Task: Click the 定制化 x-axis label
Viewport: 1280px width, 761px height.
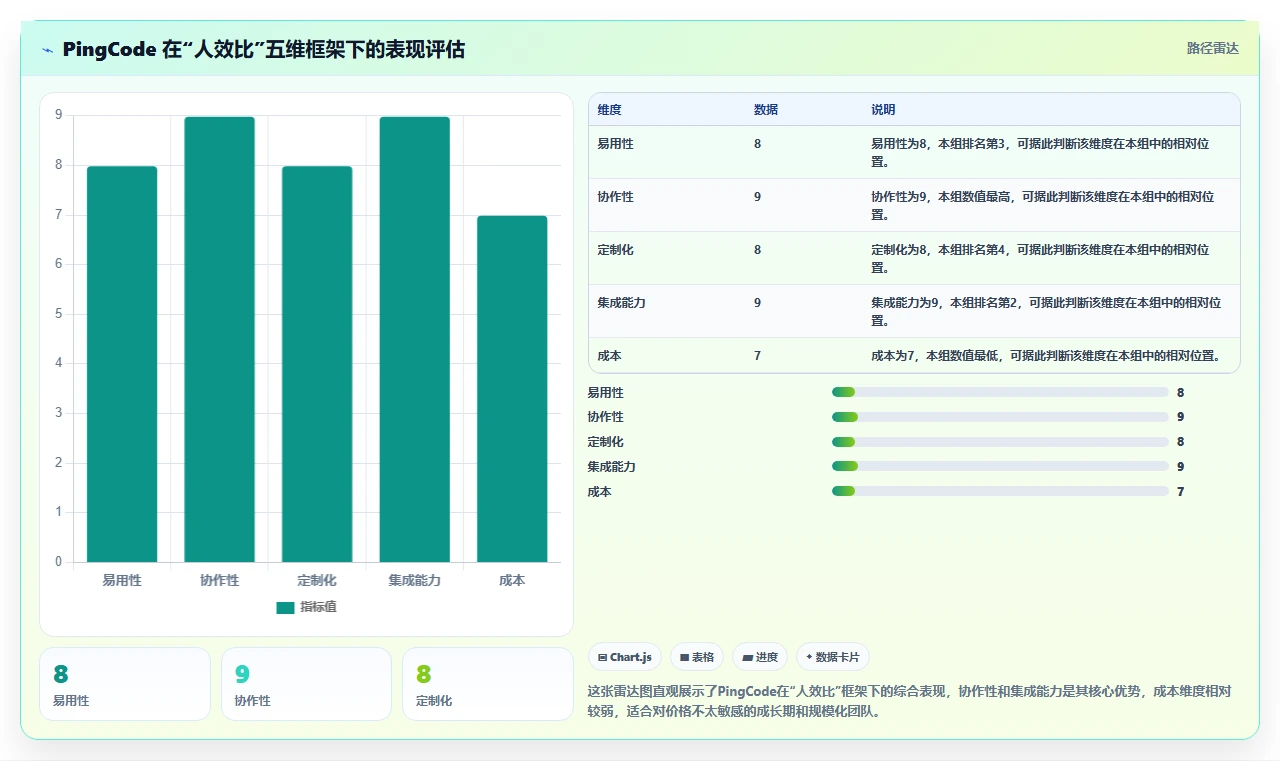Action: coord(317,580)
